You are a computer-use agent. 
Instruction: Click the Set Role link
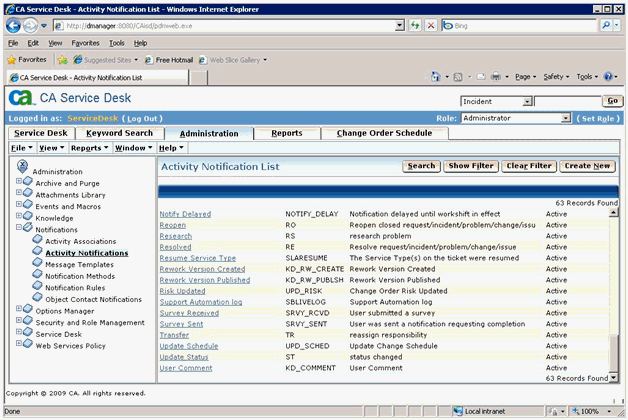click(x=598, y=119)
